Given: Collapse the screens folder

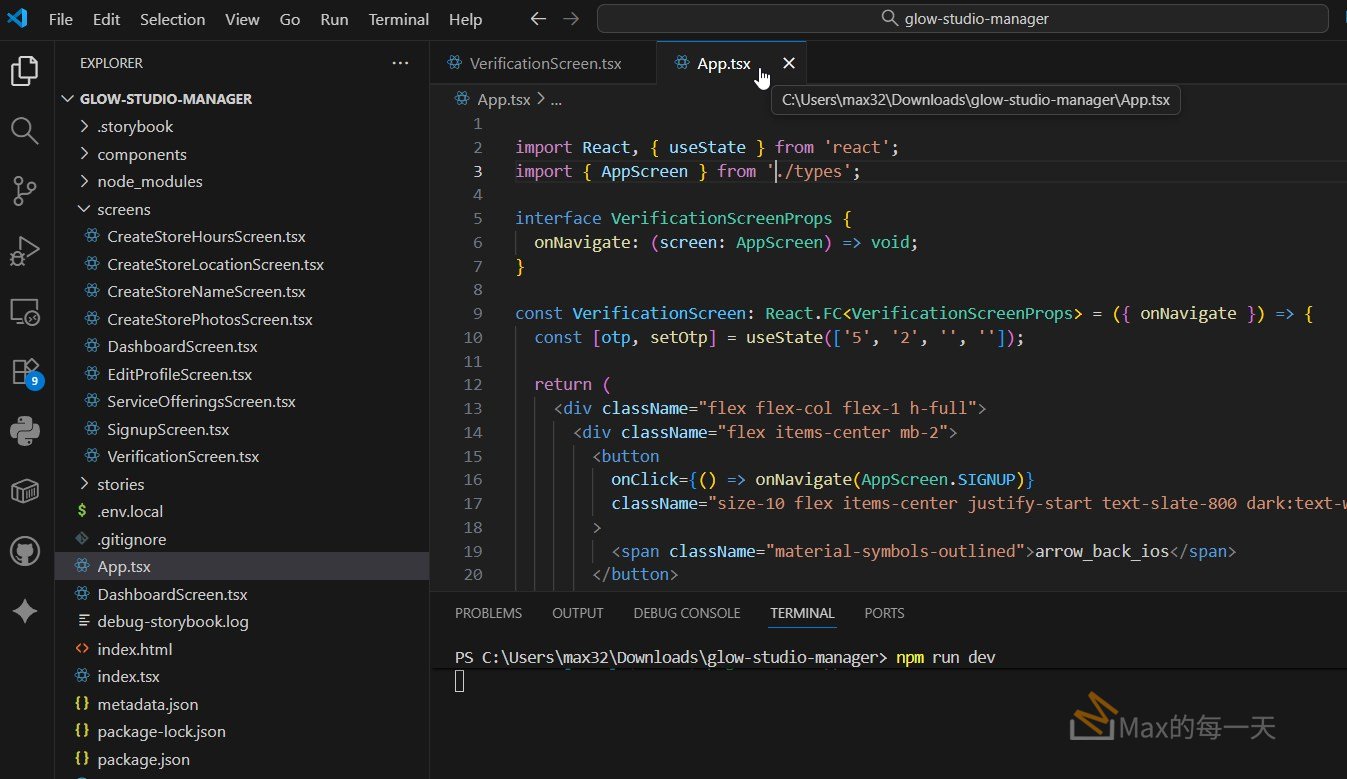Looking at the screenshot, I should pos(123,209).
